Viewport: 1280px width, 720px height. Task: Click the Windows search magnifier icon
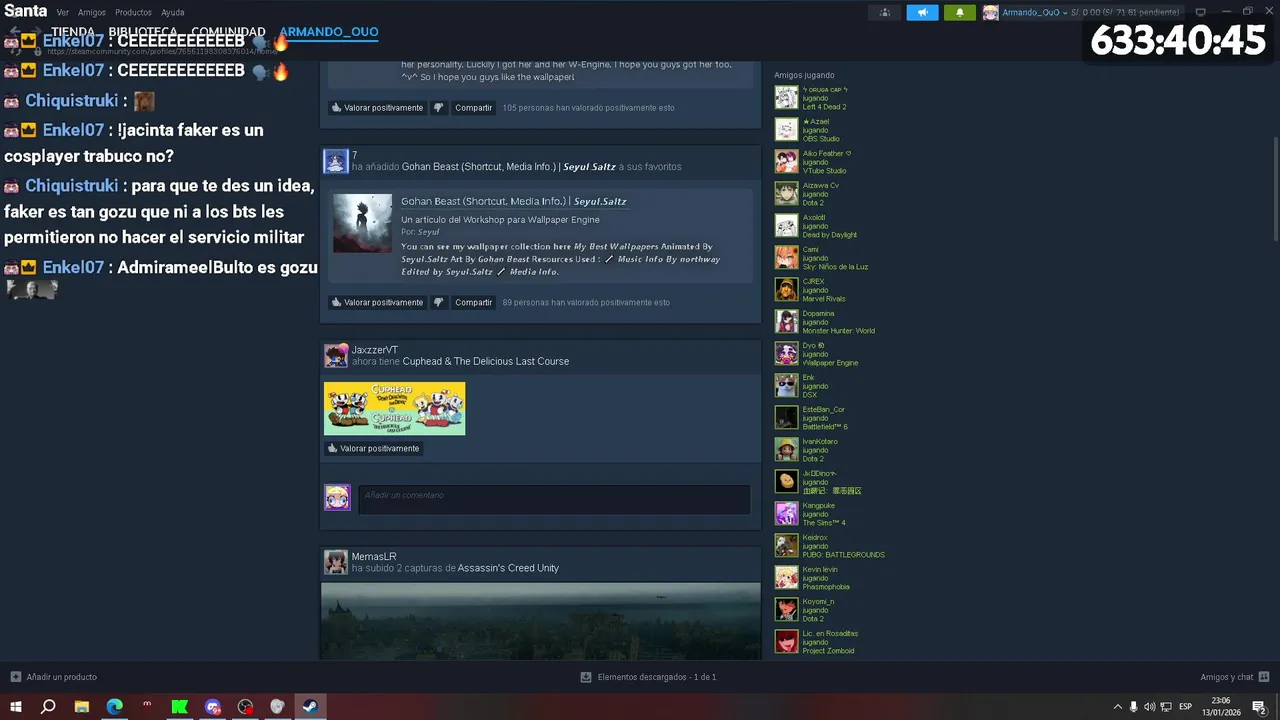click(x=48, y=706)
